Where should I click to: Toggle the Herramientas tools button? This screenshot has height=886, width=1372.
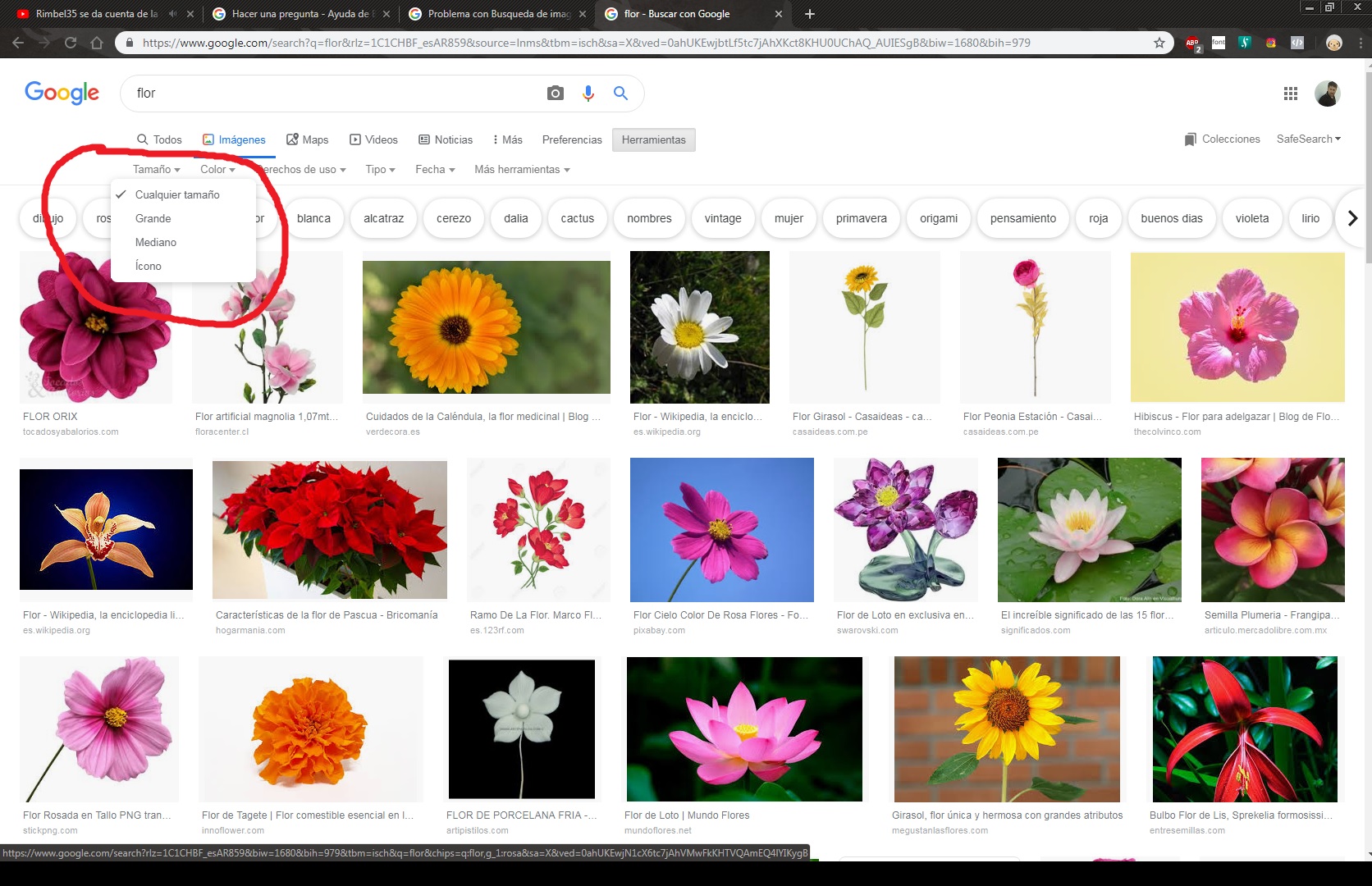[653, 139]
